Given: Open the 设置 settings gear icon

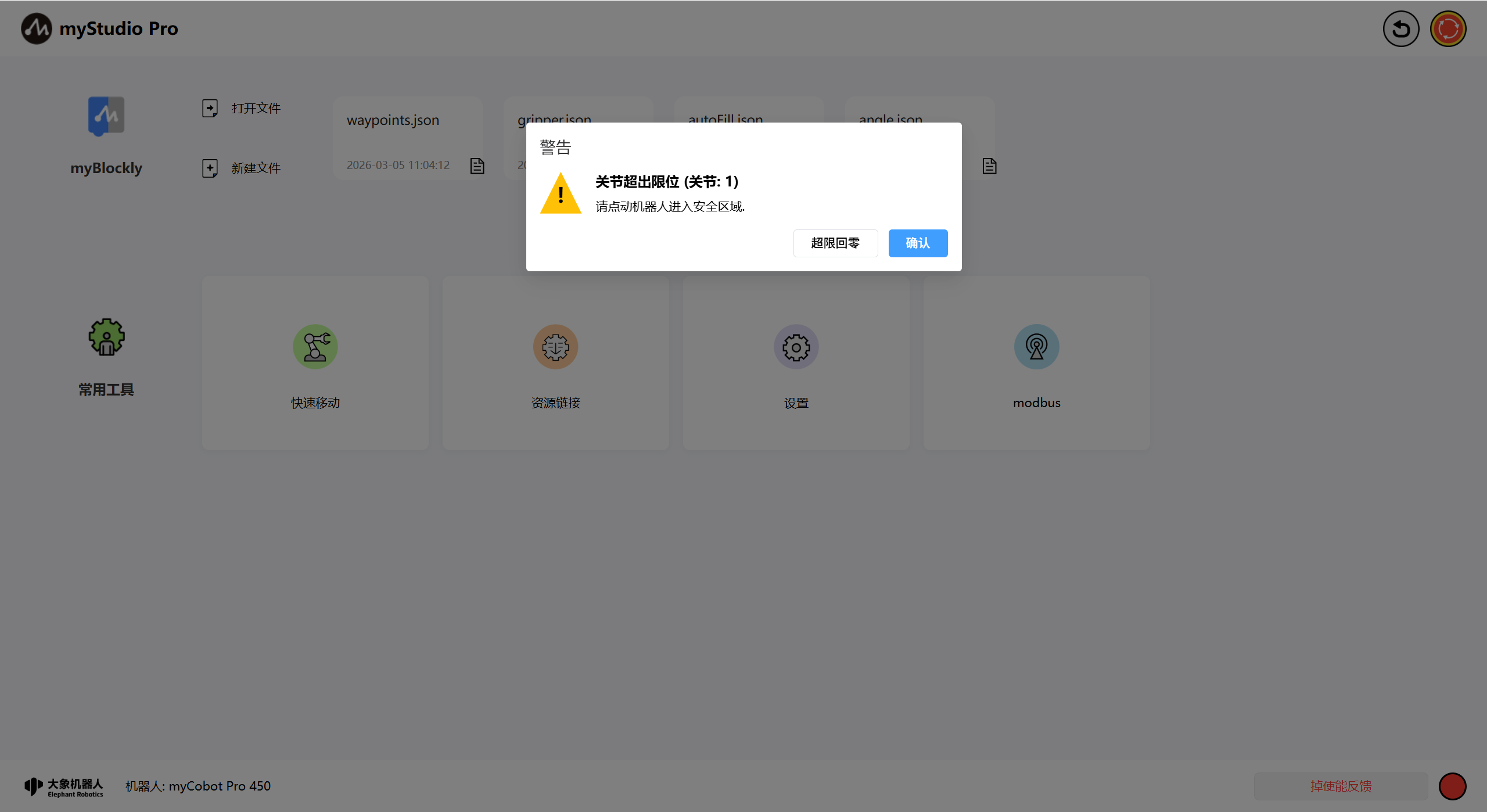Looking at the screenshot, I should point(796,347).
